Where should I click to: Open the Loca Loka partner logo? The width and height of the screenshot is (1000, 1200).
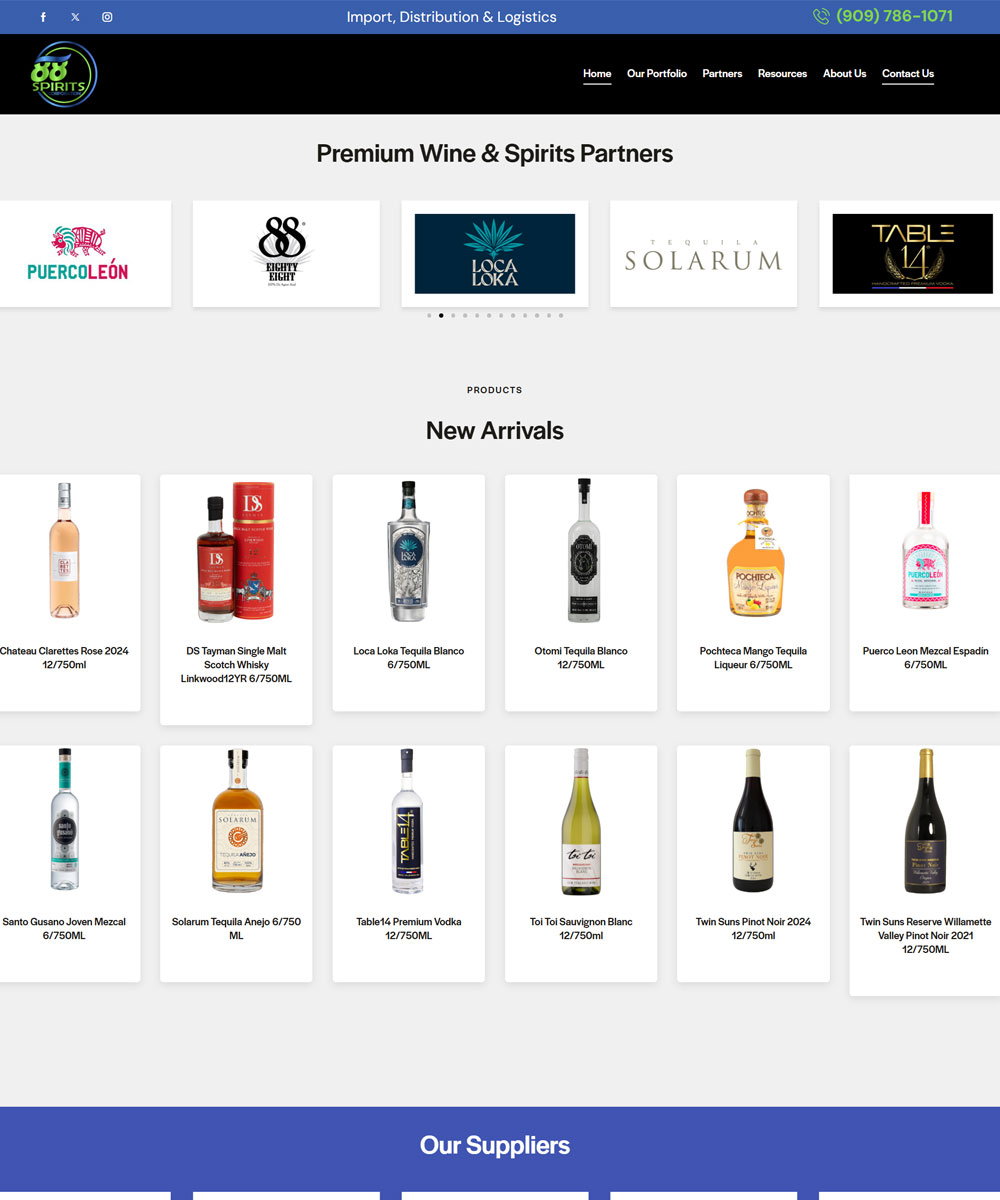tap(495, 254)
